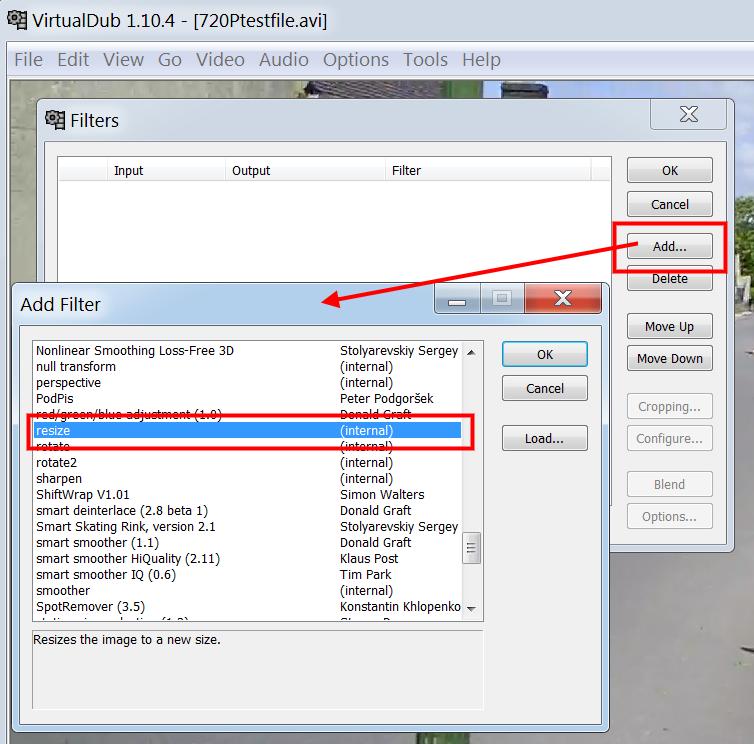Click the Move Up button
Viewport: 754px width, 744px height.
tap(669, 327)
